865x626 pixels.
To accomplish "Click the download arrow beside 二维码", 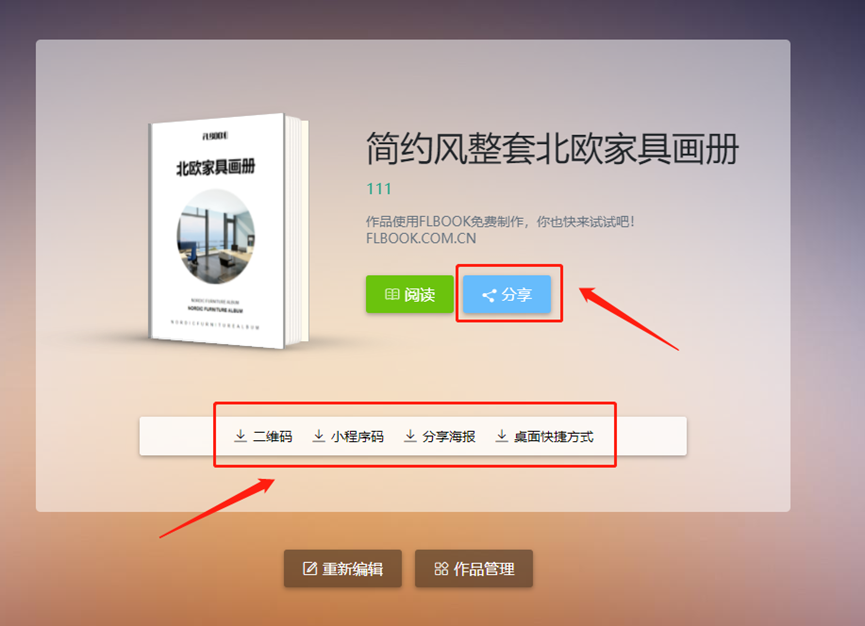I will pos(240,436).
